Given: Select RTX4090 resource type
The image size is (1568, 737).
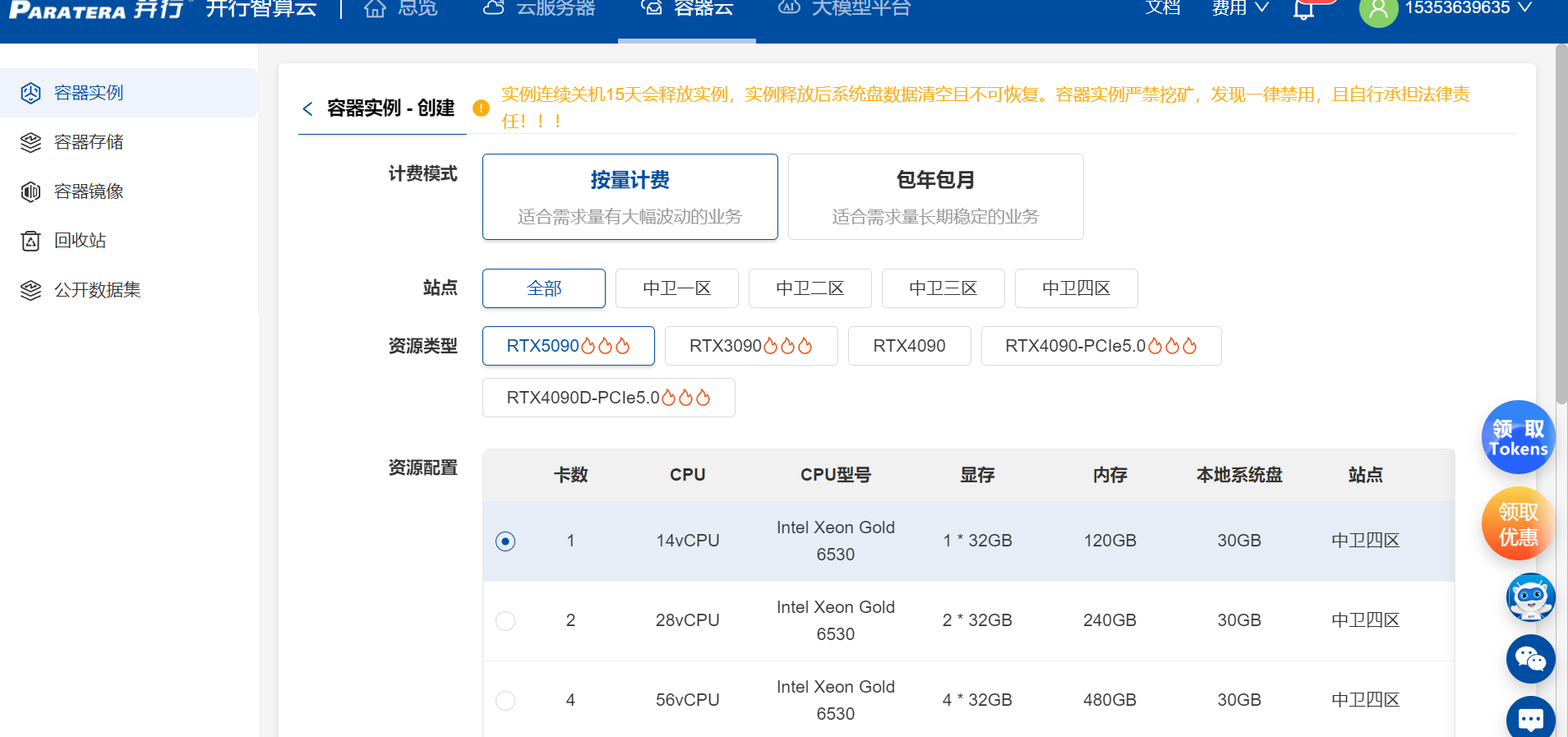Looking at the screenshot, I should (910, 346).
